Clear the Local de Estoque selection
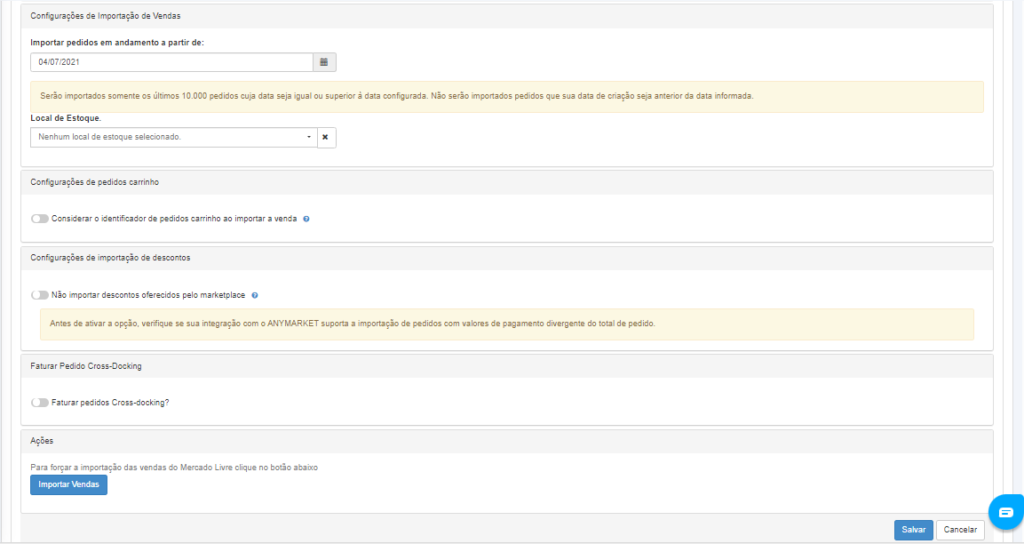 point(326,137)
